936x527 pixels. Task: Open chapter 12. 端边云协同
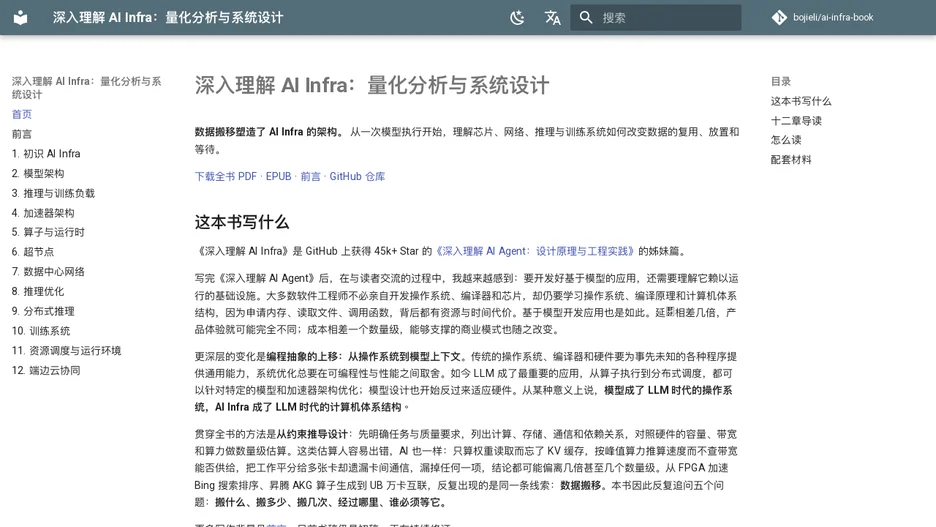point(46,370)
